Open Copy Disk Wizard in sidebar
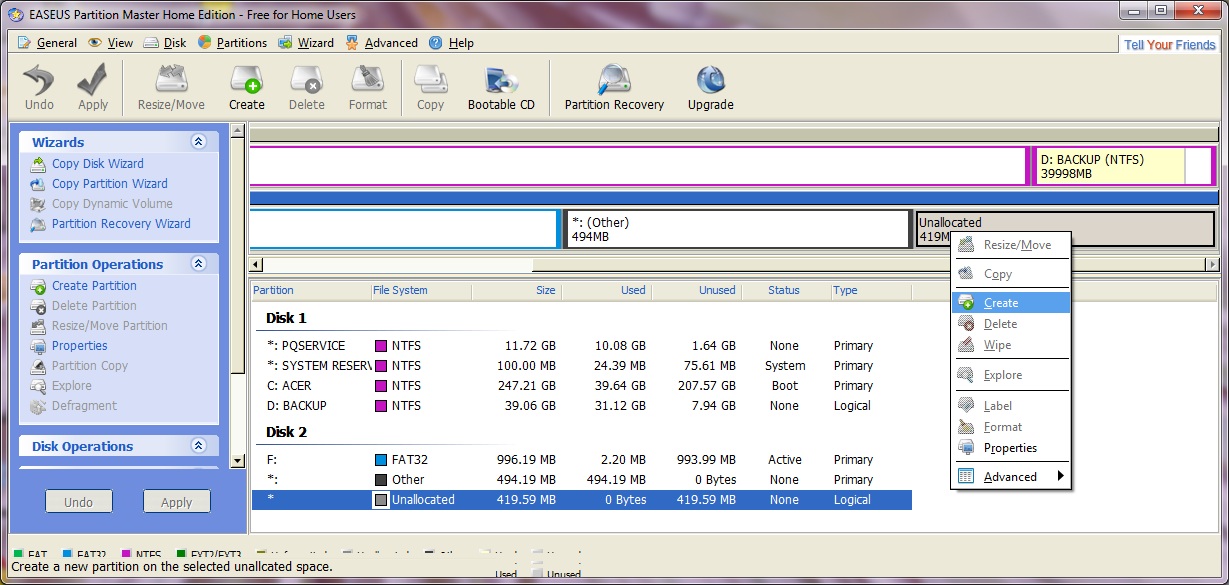 pos(97,164)
